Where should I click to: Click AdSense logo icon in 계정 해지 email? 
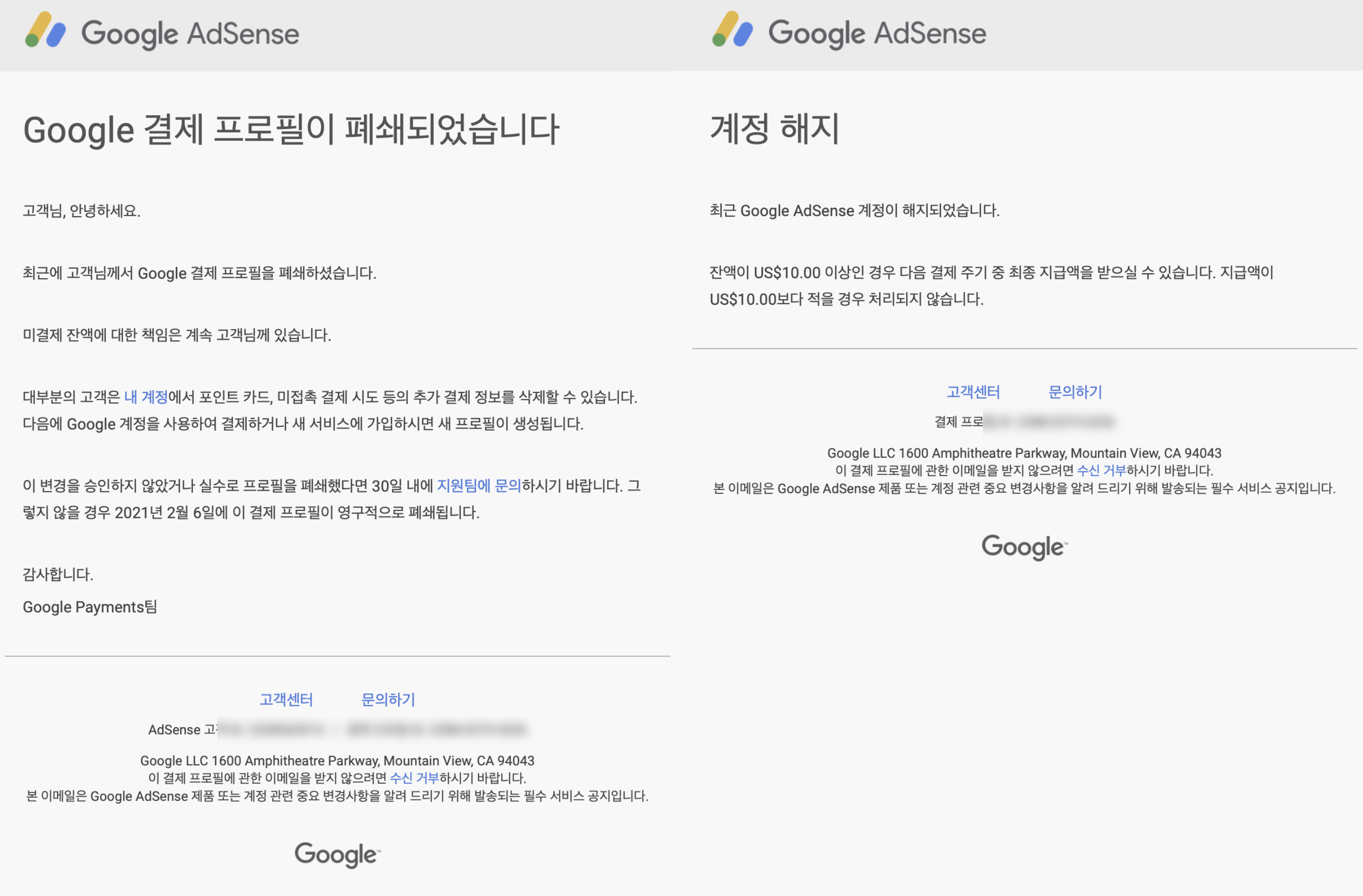pos(733,30)
